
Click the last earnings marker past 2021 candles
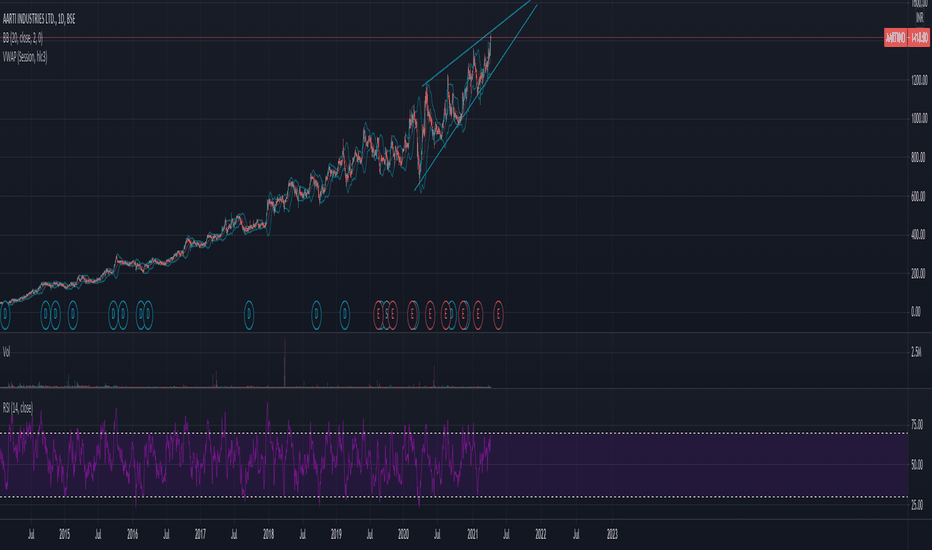point(498,314)
